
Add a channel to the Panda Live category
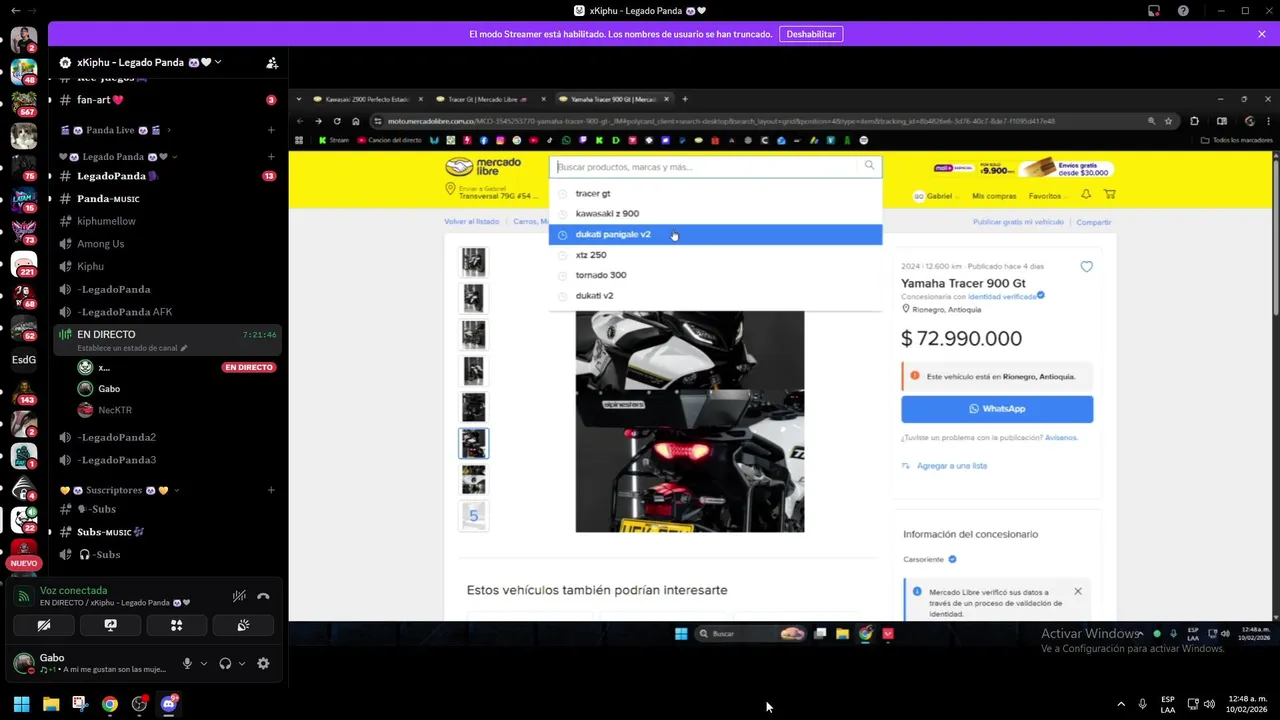(271, 130)
